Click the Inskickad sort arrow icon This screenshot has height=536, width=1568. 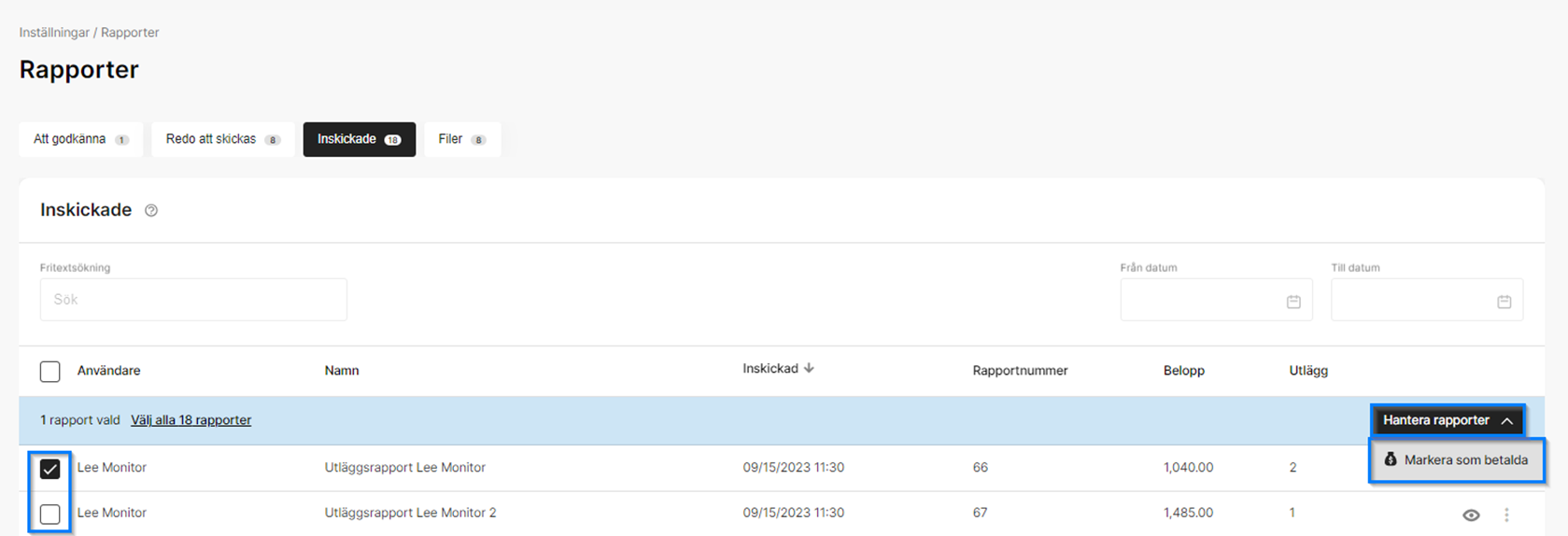809,369
